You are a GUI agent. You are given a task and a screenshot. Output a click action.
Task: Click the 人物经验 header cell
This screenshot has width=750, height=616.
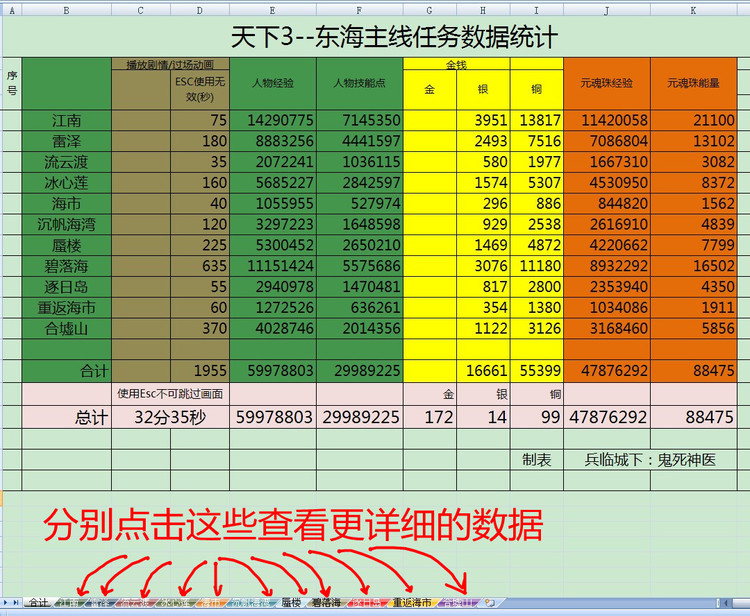[273, 83]
